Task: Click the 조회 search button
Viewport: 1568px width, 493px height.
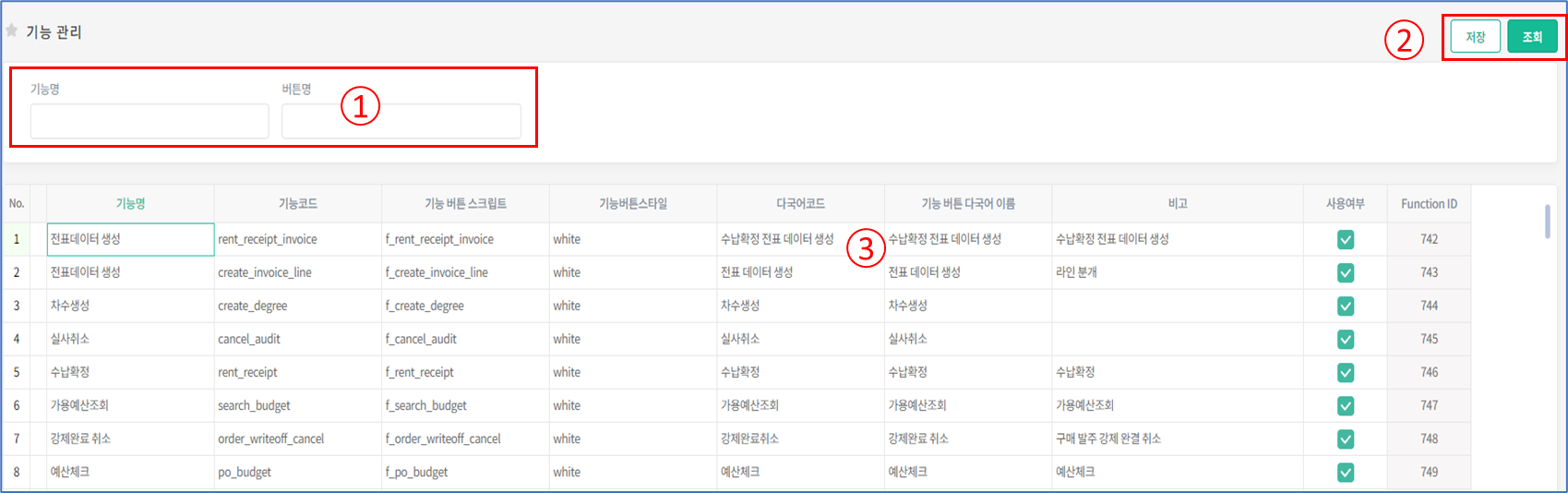Action: point(1532,37)
